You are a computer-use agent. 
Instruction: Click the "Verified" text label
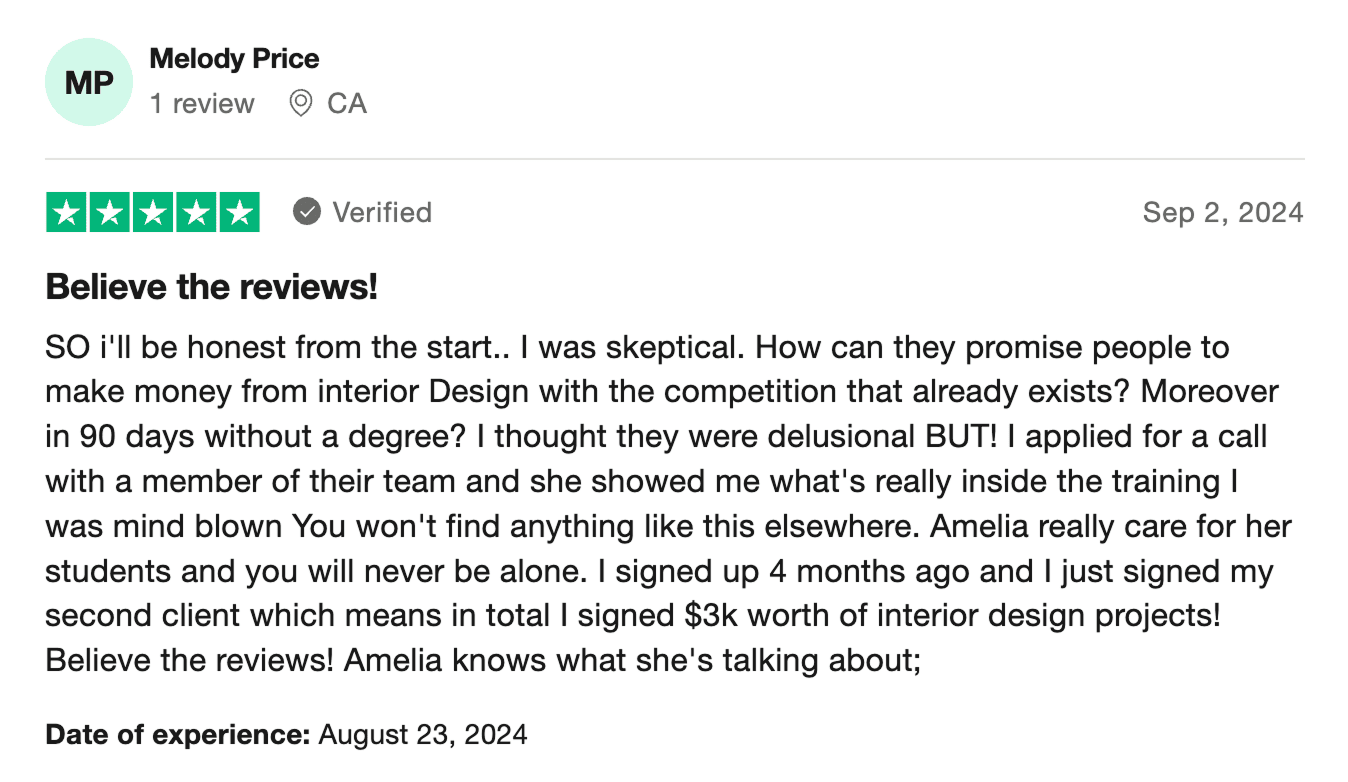tap(382, 212)
